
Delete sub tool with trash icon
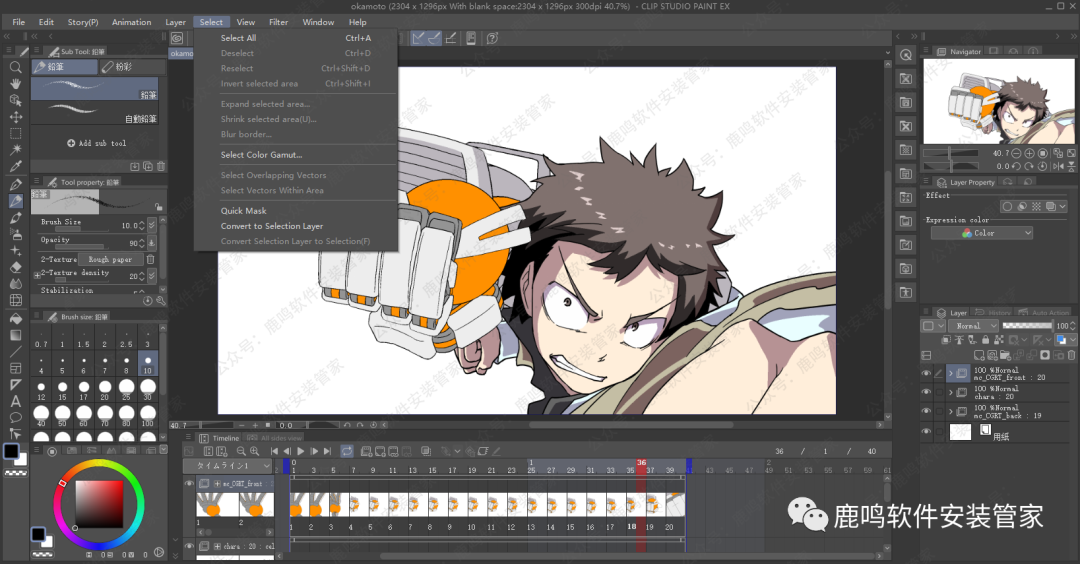click(x=161, y=166)
